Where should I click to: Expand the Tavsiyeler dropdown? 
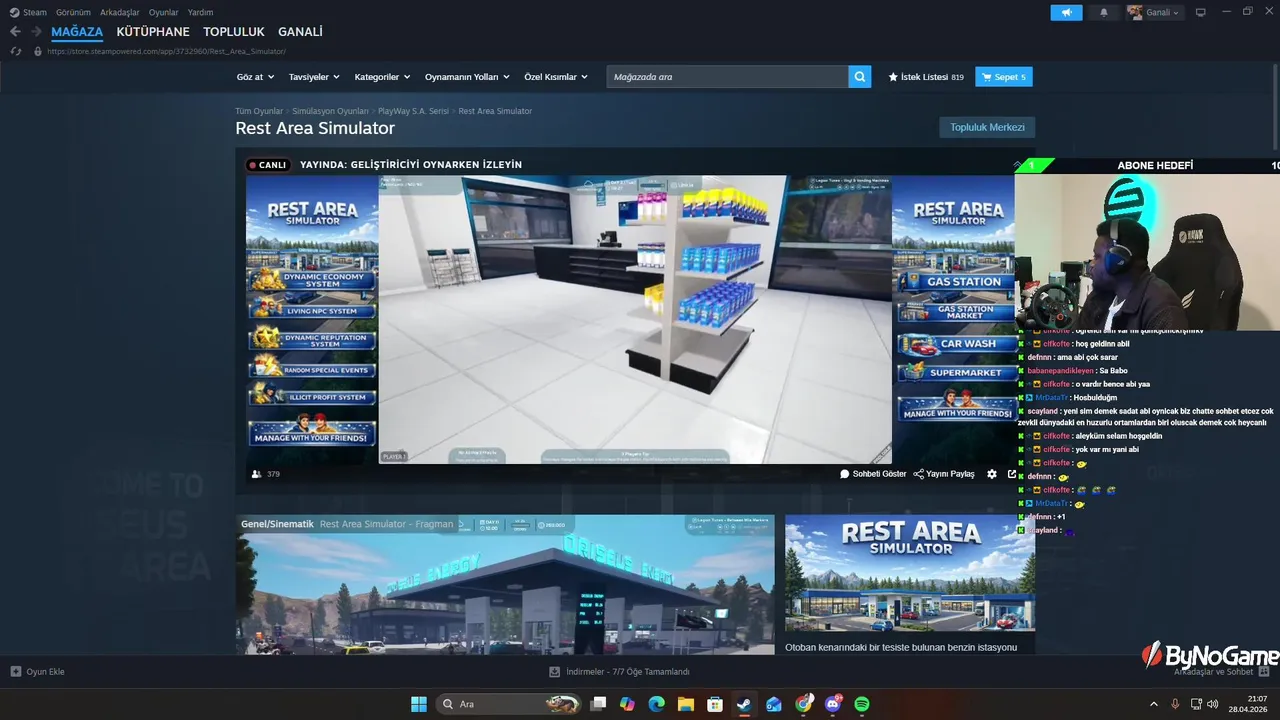pos(314,77)
